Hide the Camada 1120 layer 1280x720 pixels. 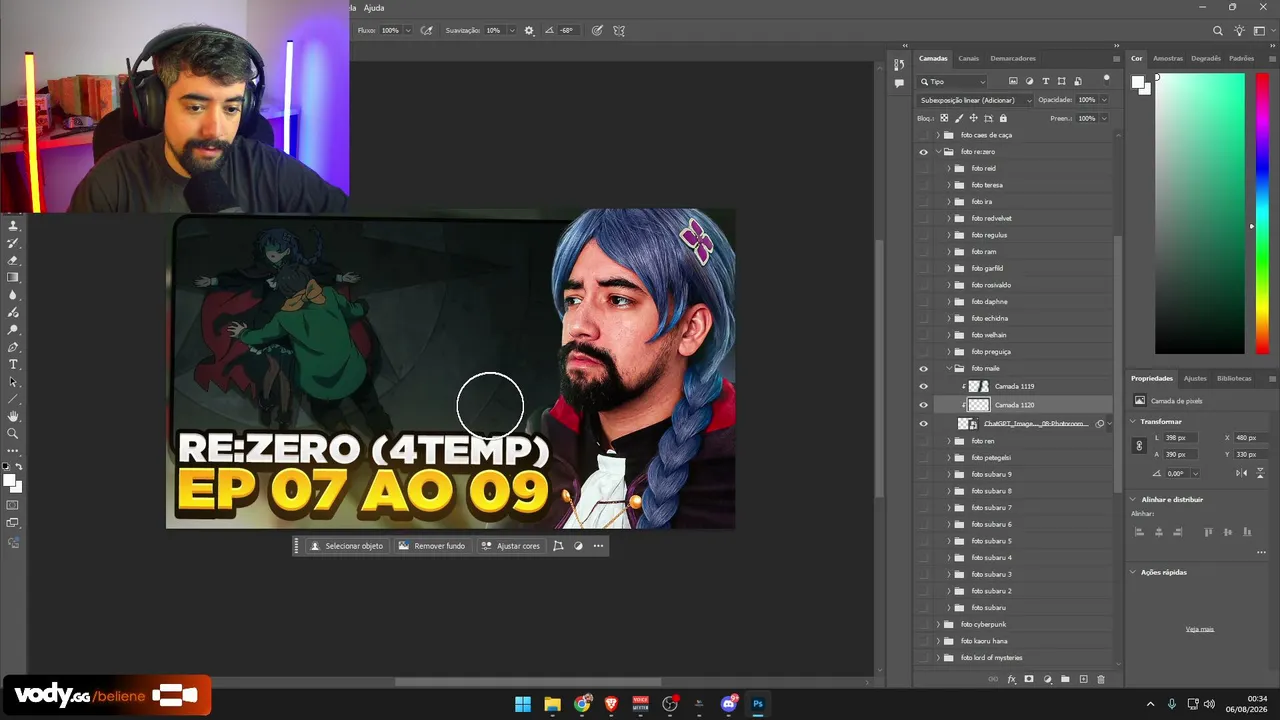[x=923, y=405]
